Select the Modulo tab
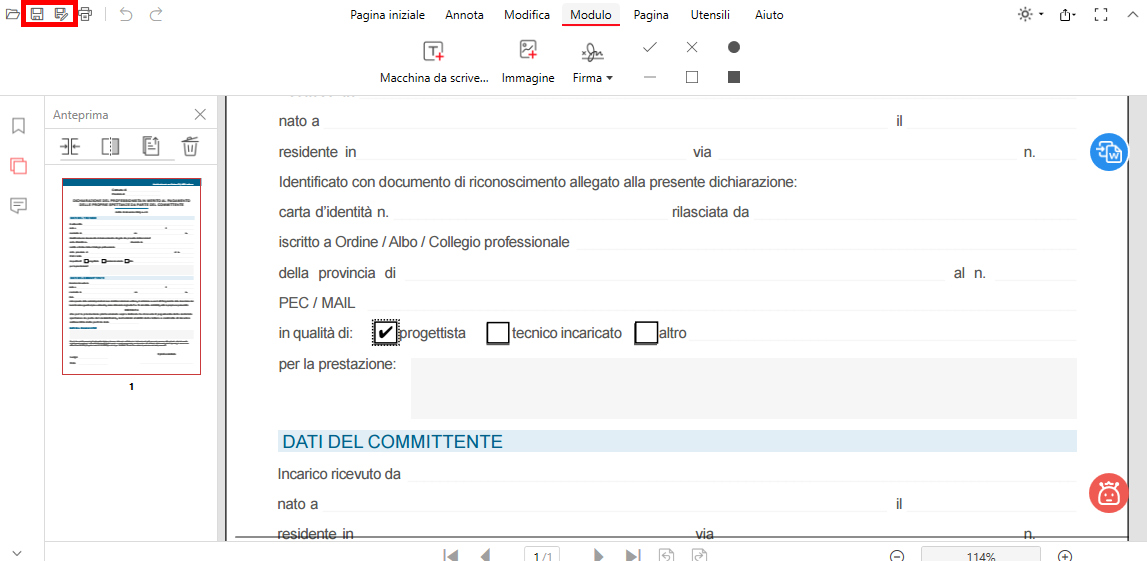 [x=591, y=15]
